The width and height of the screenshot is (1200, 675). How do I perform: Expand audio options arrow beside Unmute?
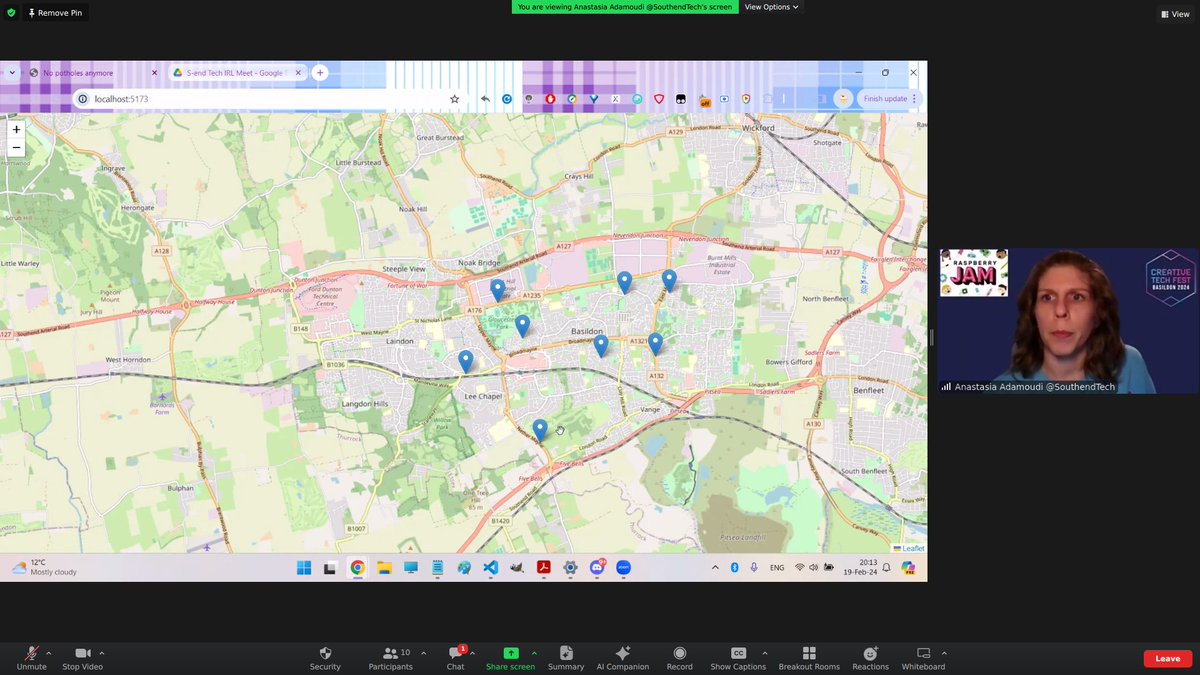point(48,653)
